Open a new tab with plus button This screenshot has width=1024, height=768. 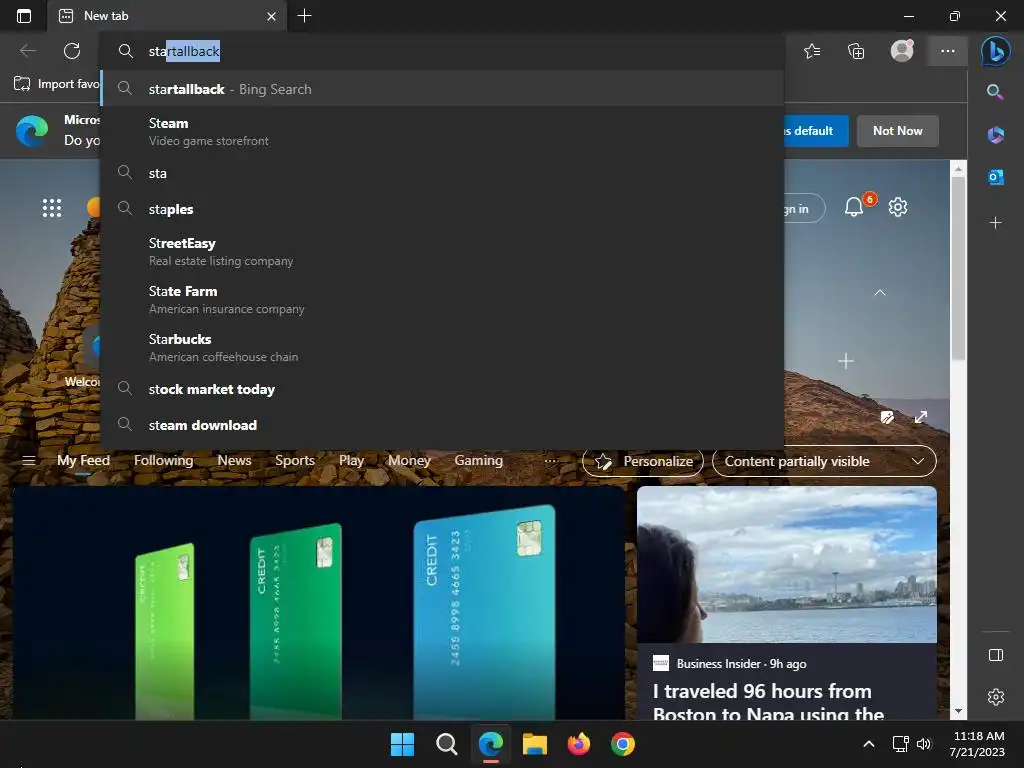click(304, 16)
